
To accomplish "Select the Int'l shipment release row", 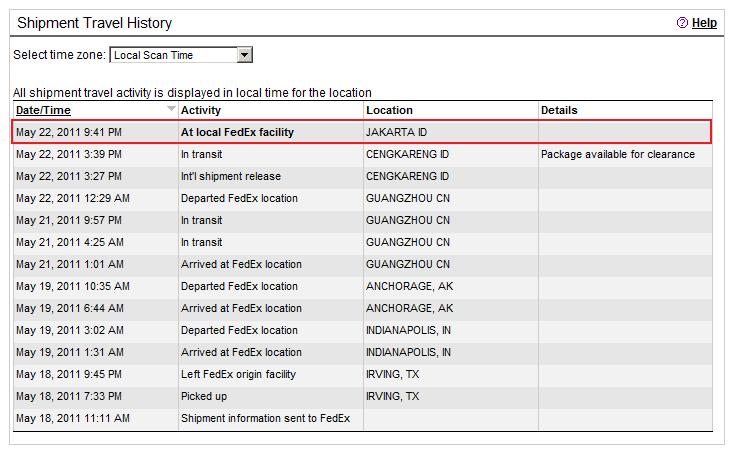I will click(x=361, y=177).
